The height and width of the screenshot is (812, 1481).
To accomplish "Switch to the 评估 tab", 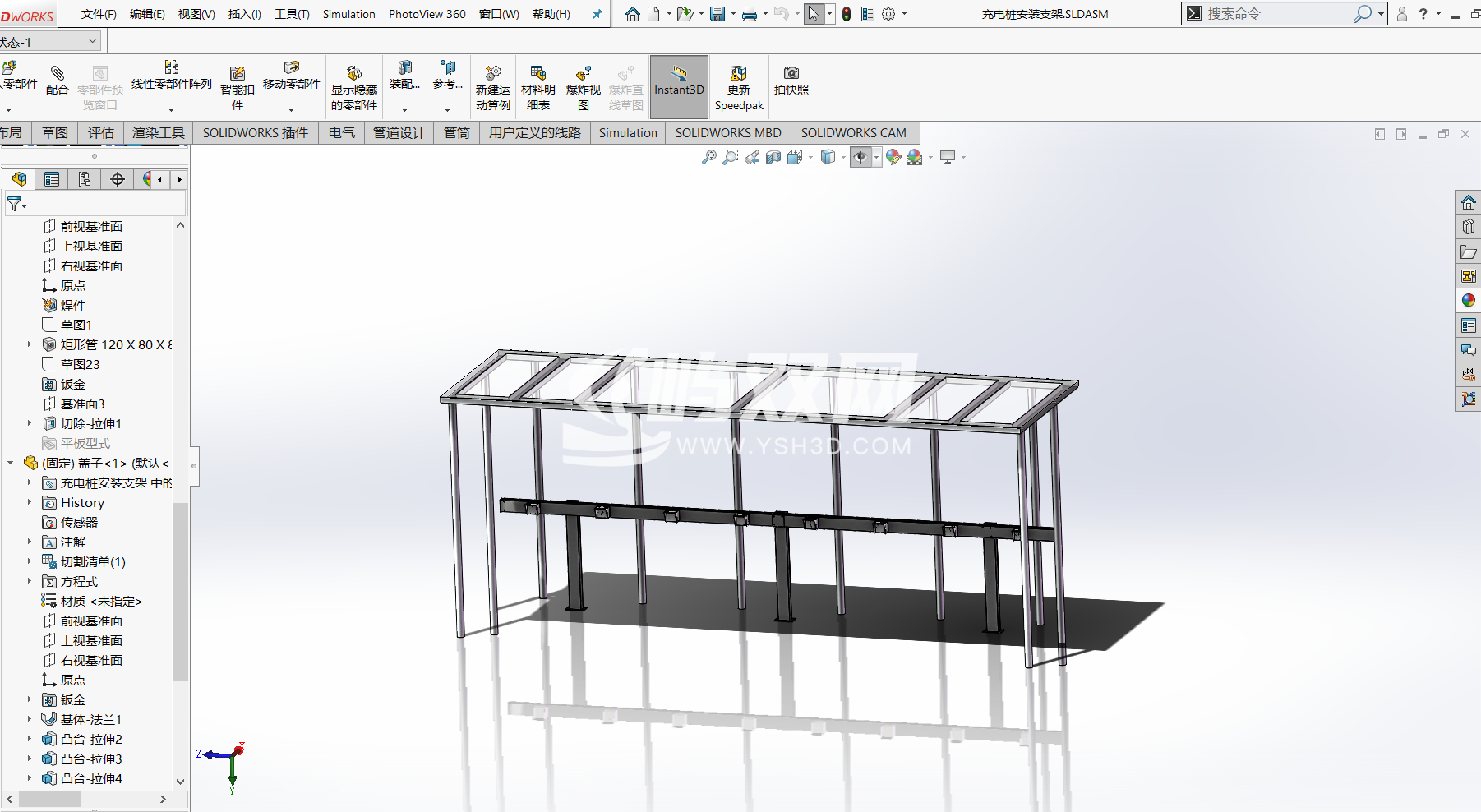I will click(x=100, y=132).
